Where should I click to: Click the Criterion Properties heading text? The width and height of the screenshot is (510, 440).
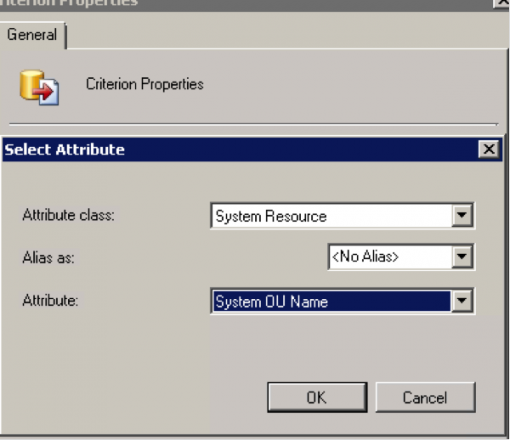tap(145, 84)
